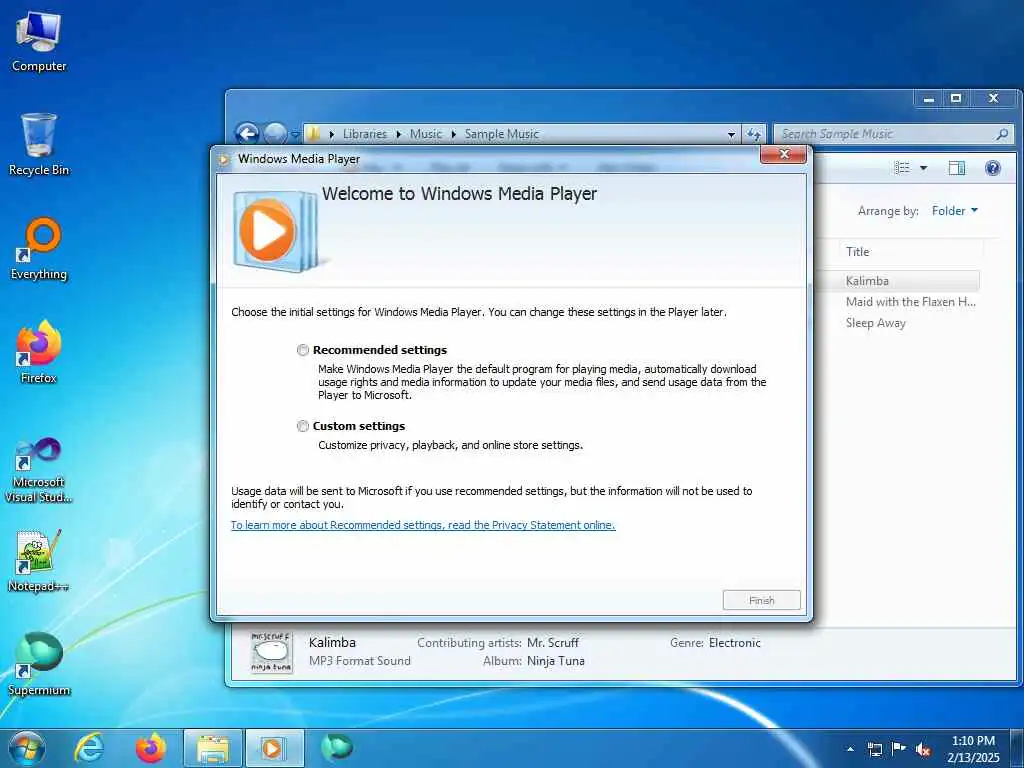
Task: Open Explorer help question mark icon
Action: pyautogui.click(x=993, y=168)
